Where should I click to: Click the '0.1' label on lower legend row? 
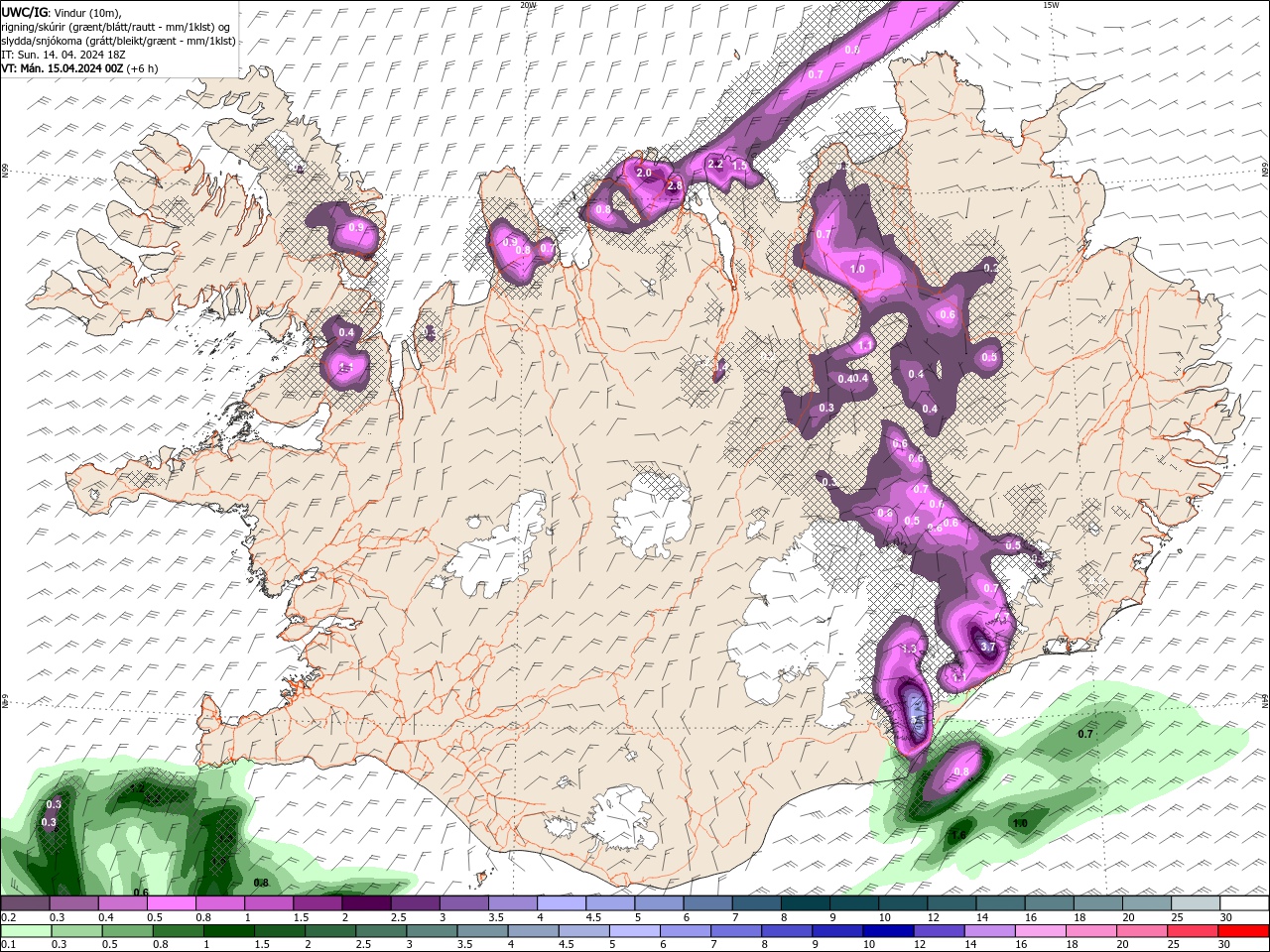click(x=8, y=944)
